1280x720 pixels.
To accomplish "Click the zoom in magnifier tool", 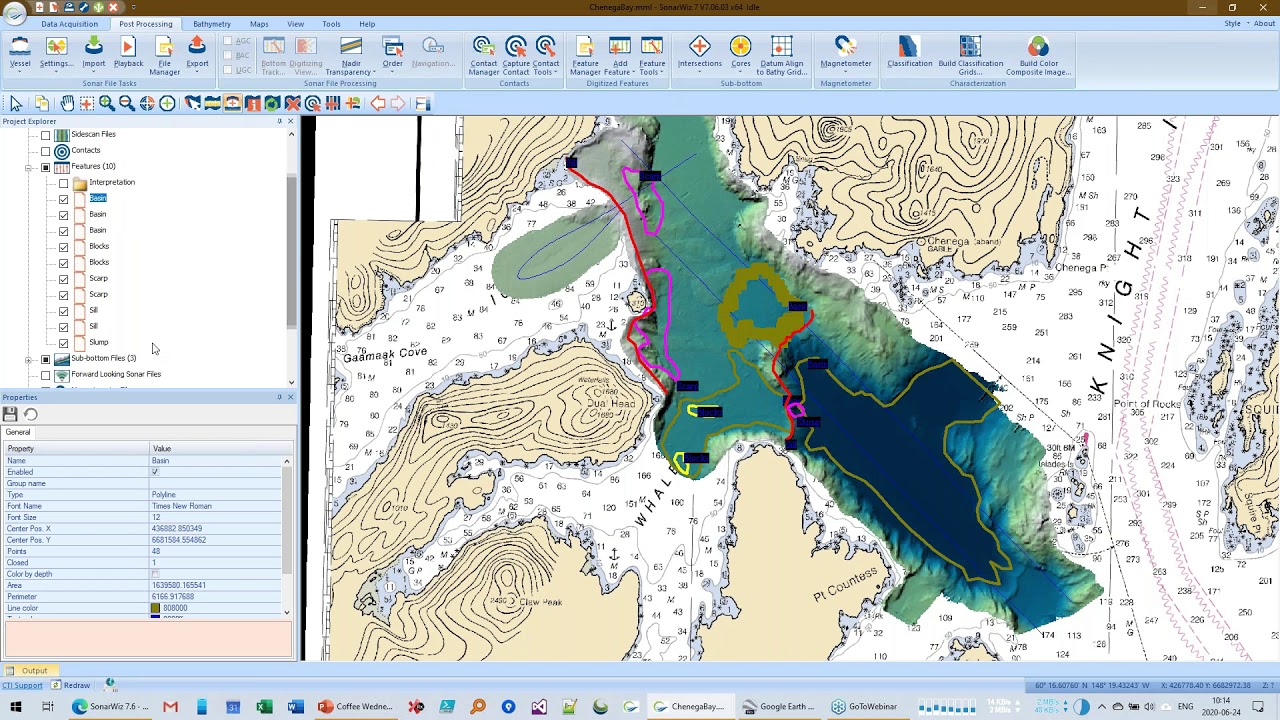I will pyautogui.click(x=106, y=103).
